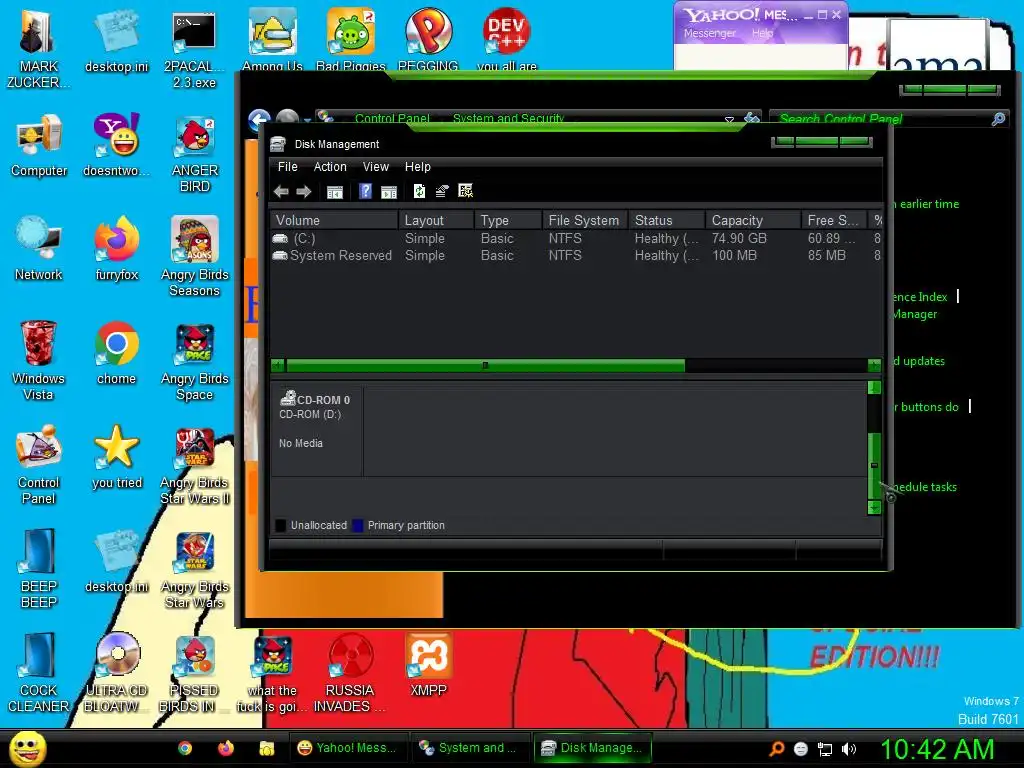Click the horizontal scrollbar right arrow
Screen dimensions: 1024x768
pyautogui.click(x=874, y=365)
